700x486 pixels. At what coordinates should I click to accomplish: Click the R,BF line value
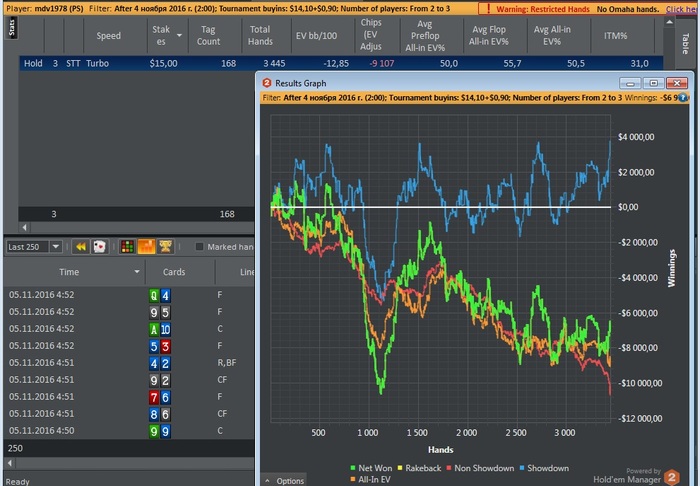tap(227, 363)
